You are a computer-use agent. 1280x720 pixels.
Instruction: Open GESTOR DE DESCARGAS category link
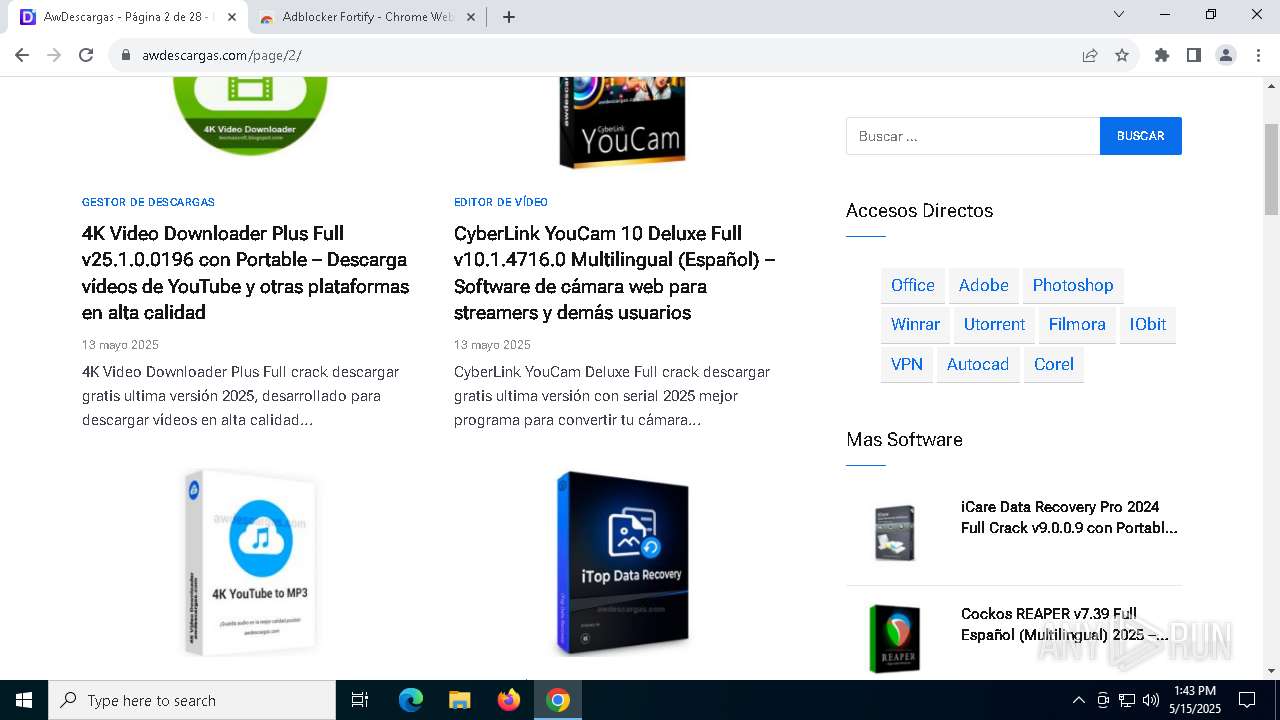point(148,202)
